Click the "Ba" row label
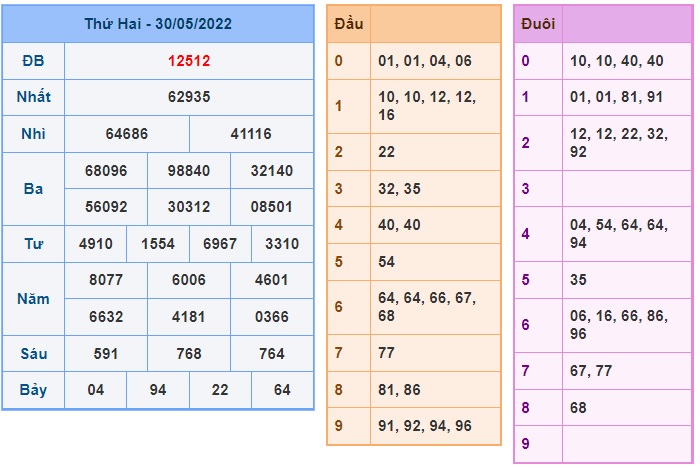The width and height of the screenshot is (700, 468). [x=33, y=189]
